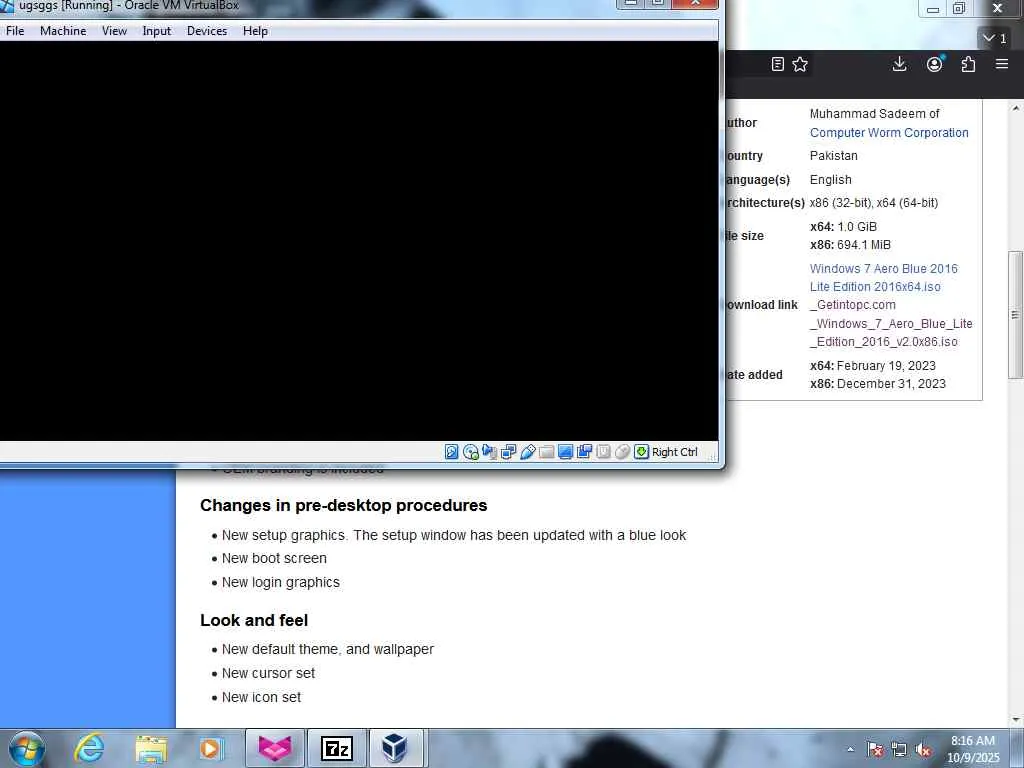Click the 'New cursor set' bullet
This screenshot has width=1024, height=768.
click(x=268, y=673)
